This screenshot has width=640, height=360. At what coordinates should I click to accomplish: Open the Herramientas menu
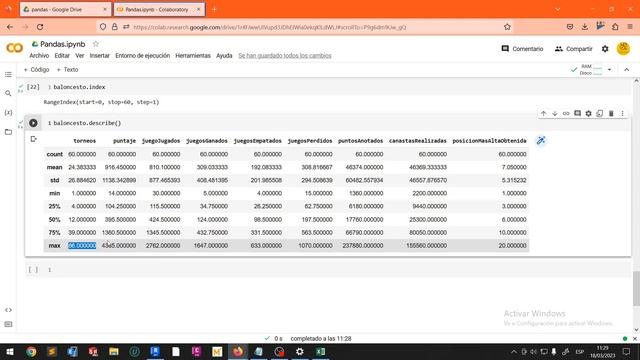coord(193,56)
